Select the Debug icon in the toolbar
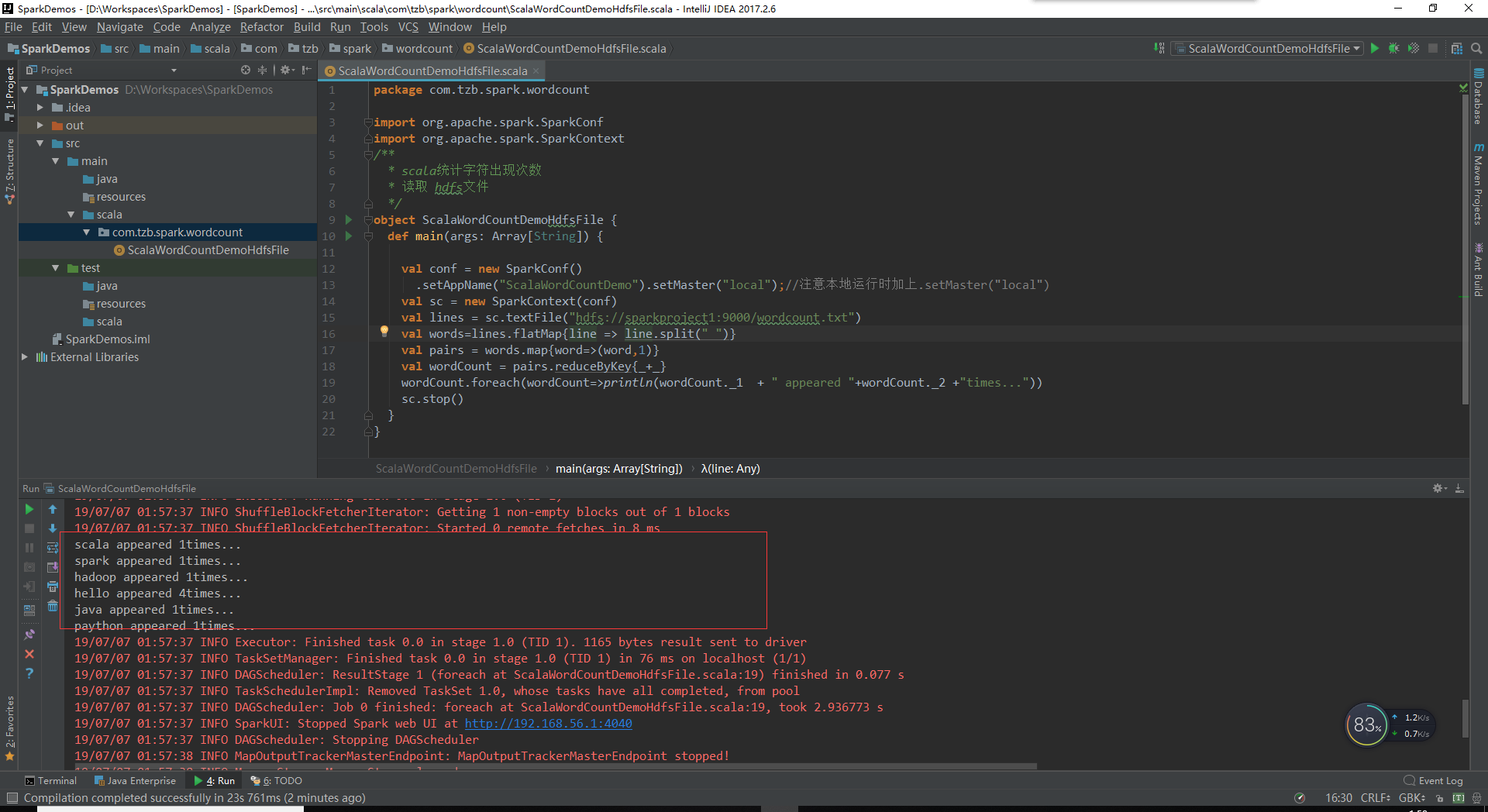This screenshot has width=1488, height=812. [1393, 48]
